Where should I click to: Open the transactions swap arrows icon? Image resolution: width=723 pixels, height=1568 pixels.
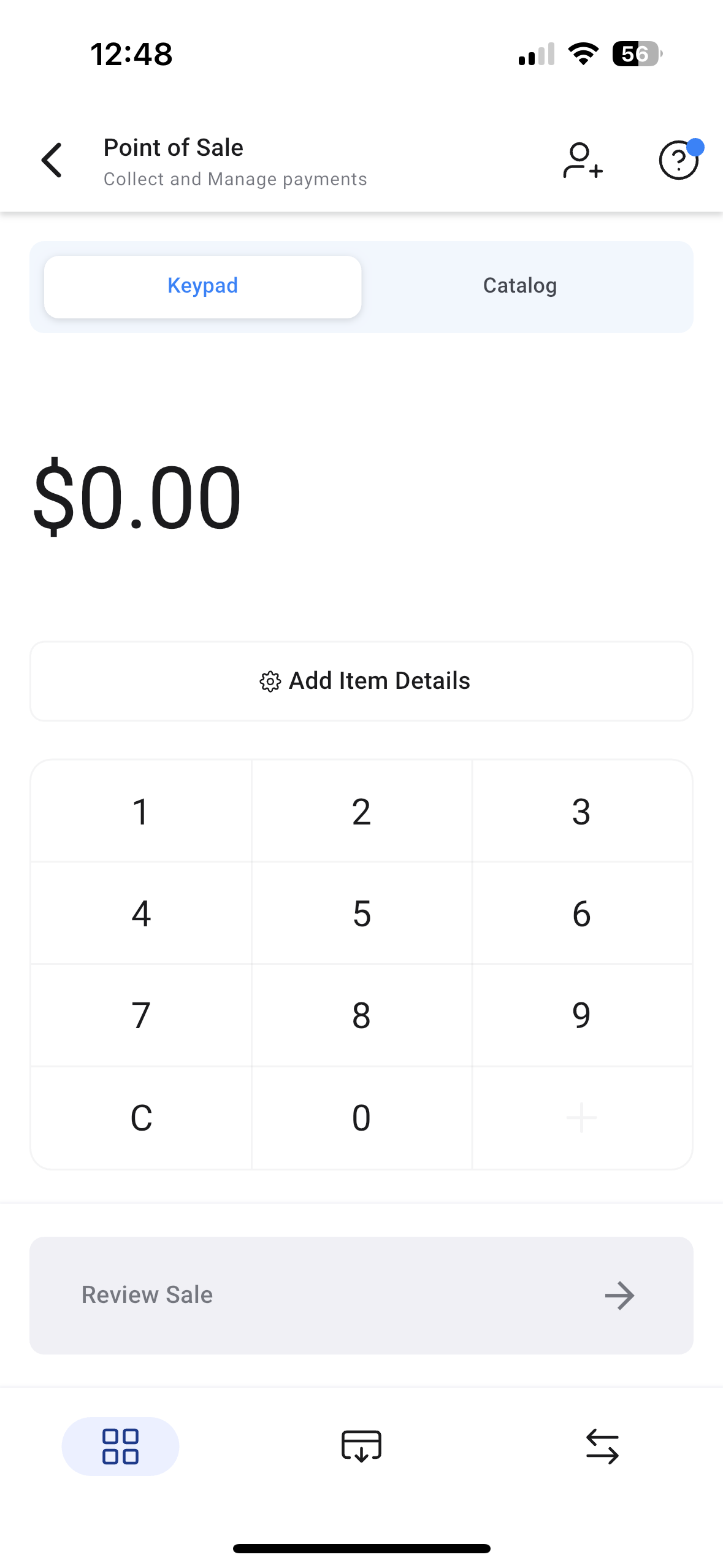pyautogui.click(x=602, y=1446)
